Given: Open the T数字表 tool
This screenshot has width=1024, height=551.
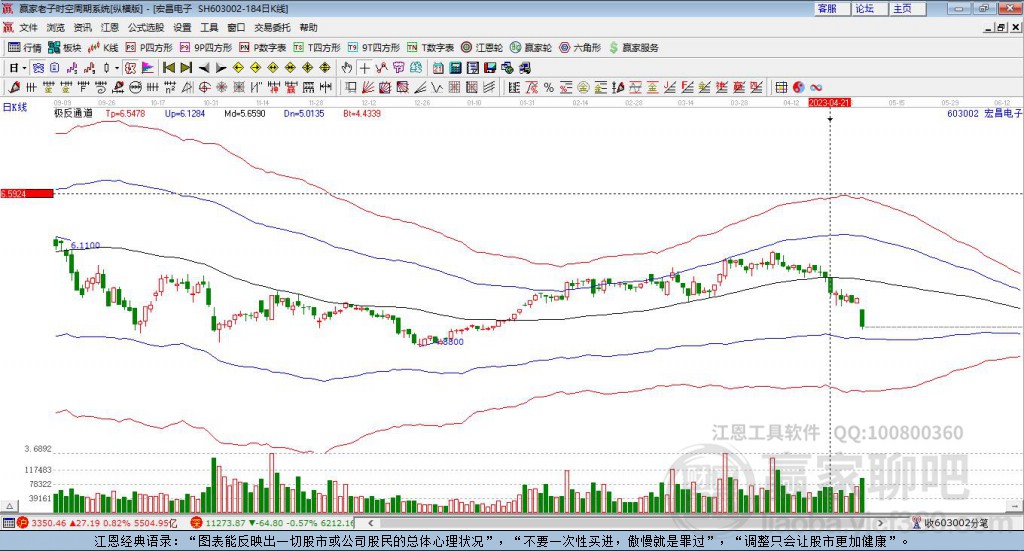Looking at the screenshot, I should 430,48.
